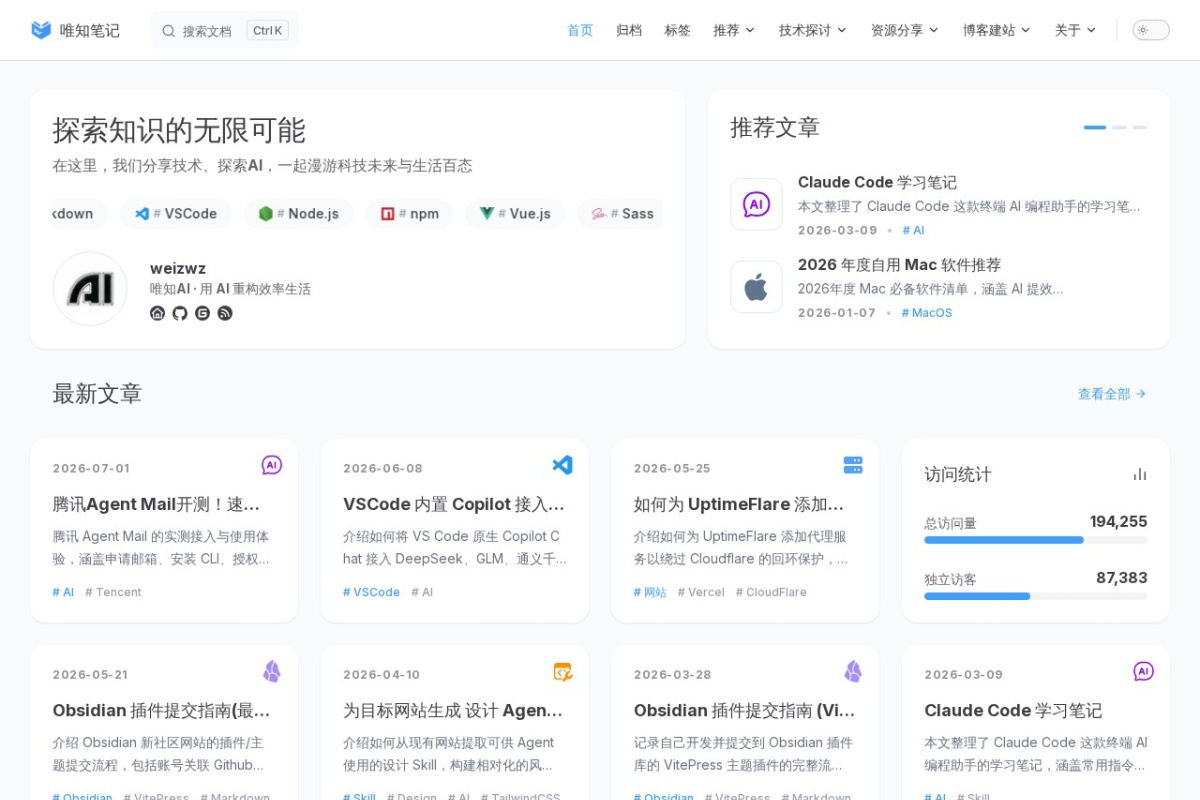Click the bar chart icon in 访问统计
Screen dimensions: 1200x800
pos(1140,474)
